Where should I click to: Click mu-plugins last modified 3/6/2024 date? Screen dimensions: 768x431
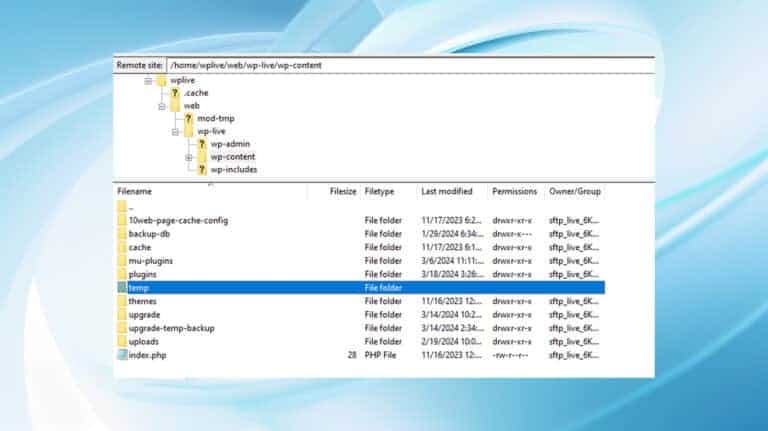(453, 261)
